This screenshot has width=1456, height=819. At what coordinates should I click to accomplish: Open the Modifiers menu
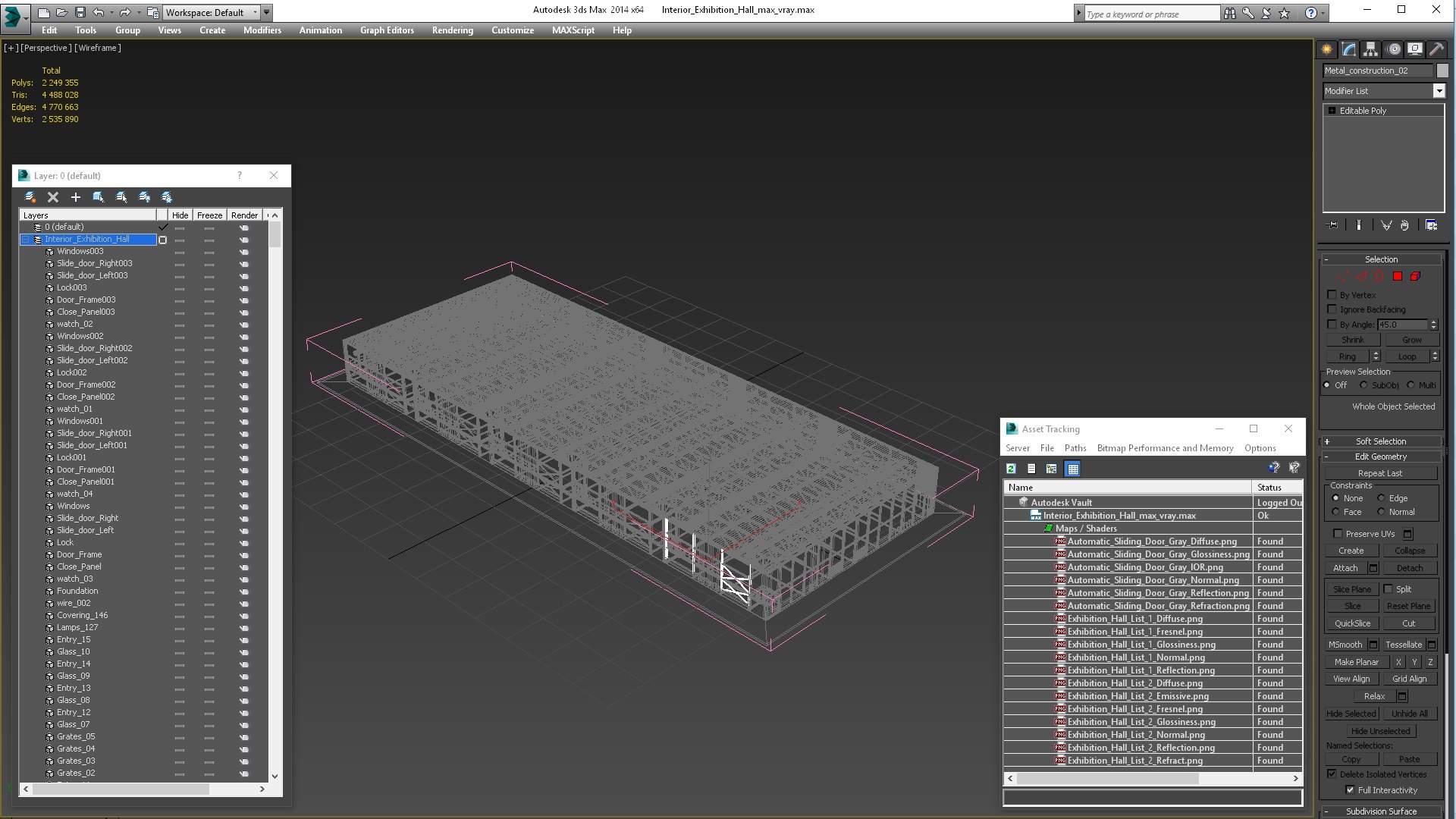[262, 30]
